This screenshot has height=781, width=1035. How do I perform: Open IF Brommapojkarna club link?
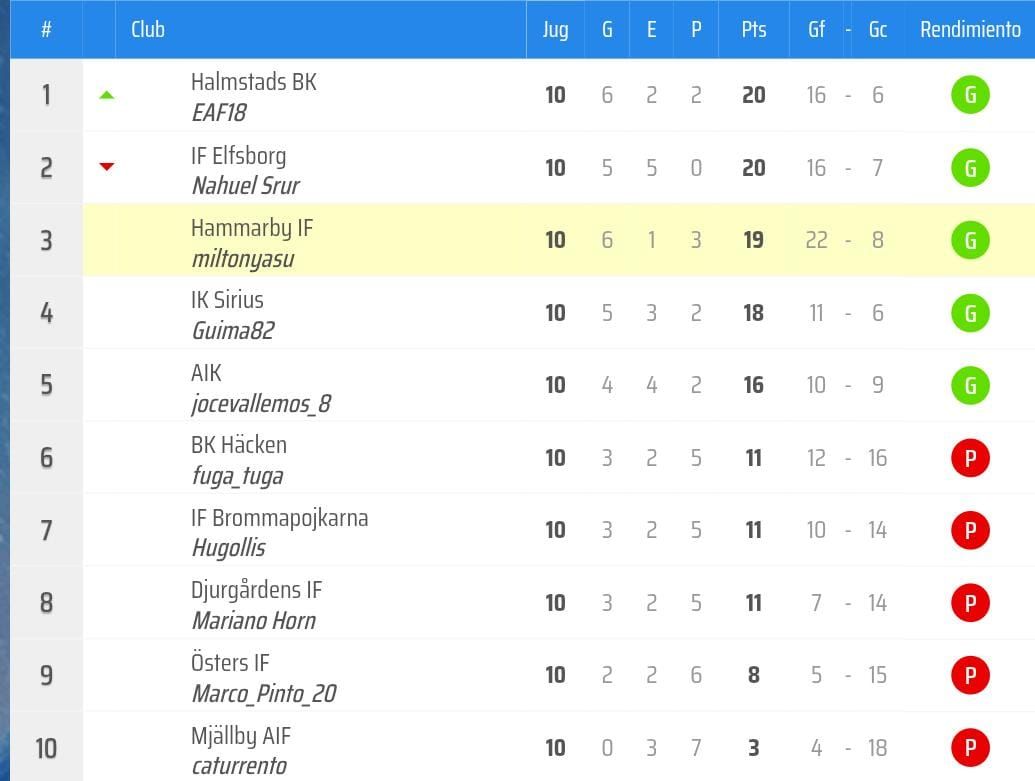click(x=279, y=518)
